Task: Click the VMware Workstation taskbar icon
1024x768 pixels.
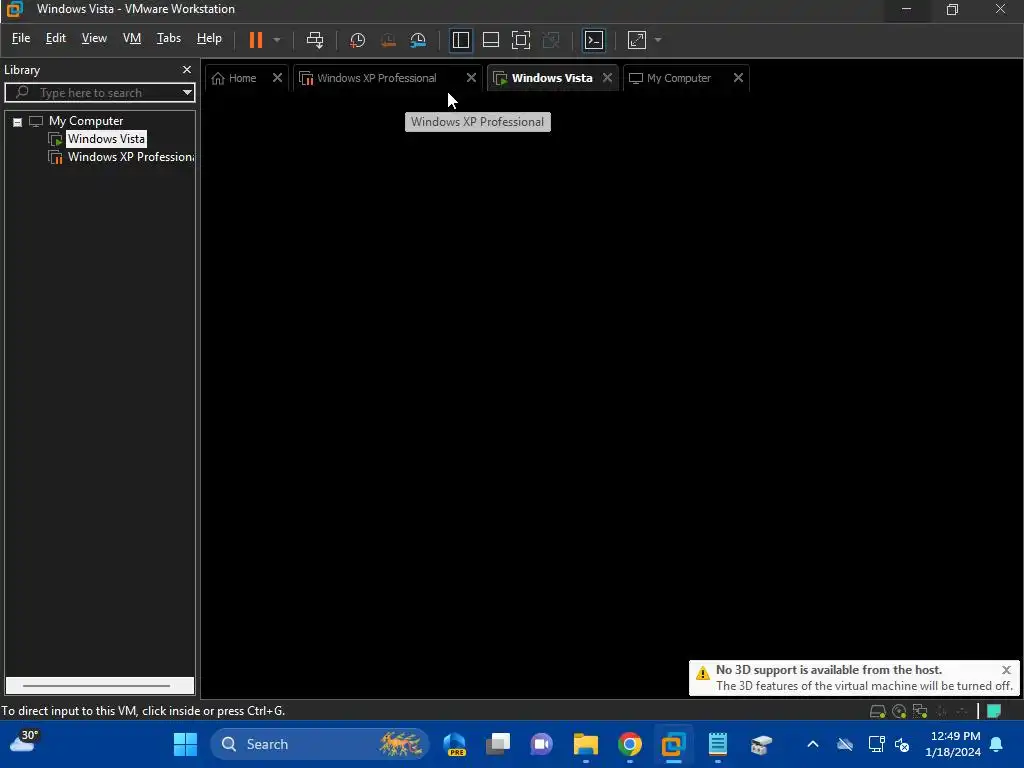Action: [673, 744]
